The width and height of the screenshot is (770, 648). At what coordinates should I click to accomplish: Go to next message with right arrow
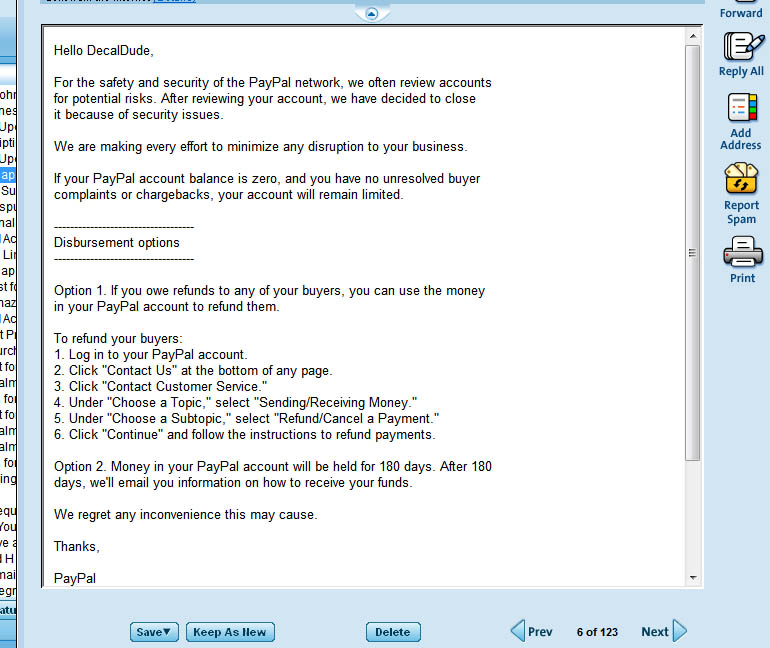[680, 631]
